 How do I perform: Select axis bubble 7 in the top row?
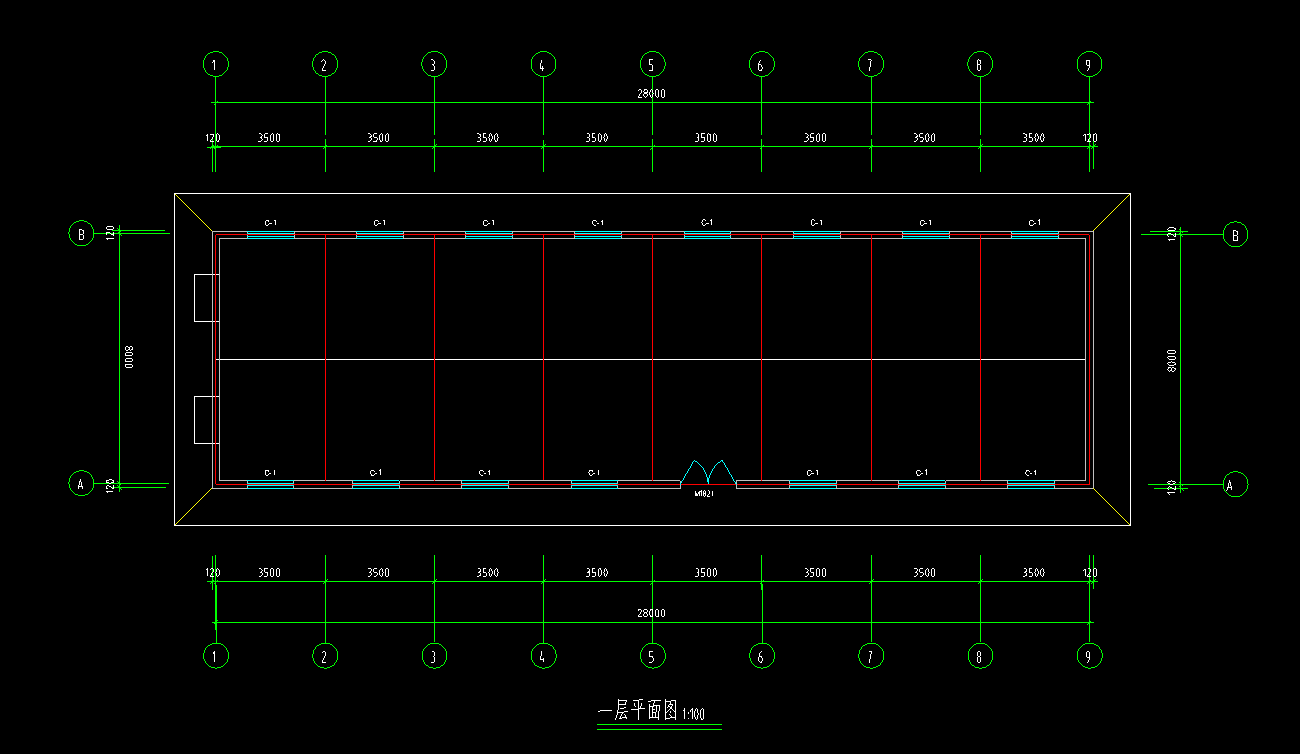tap(870, 65)
